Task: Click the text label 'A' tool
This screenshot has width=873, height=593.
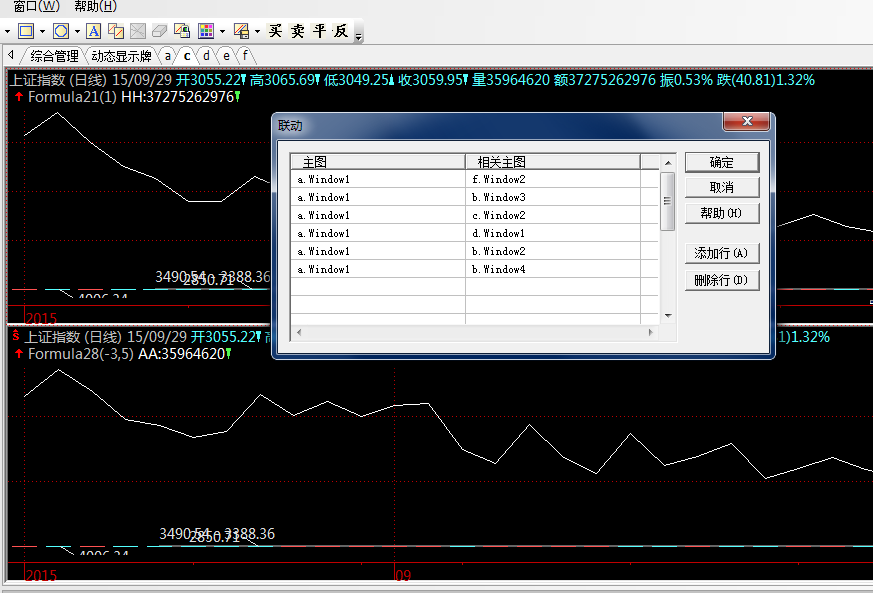Action: point(93,31)
